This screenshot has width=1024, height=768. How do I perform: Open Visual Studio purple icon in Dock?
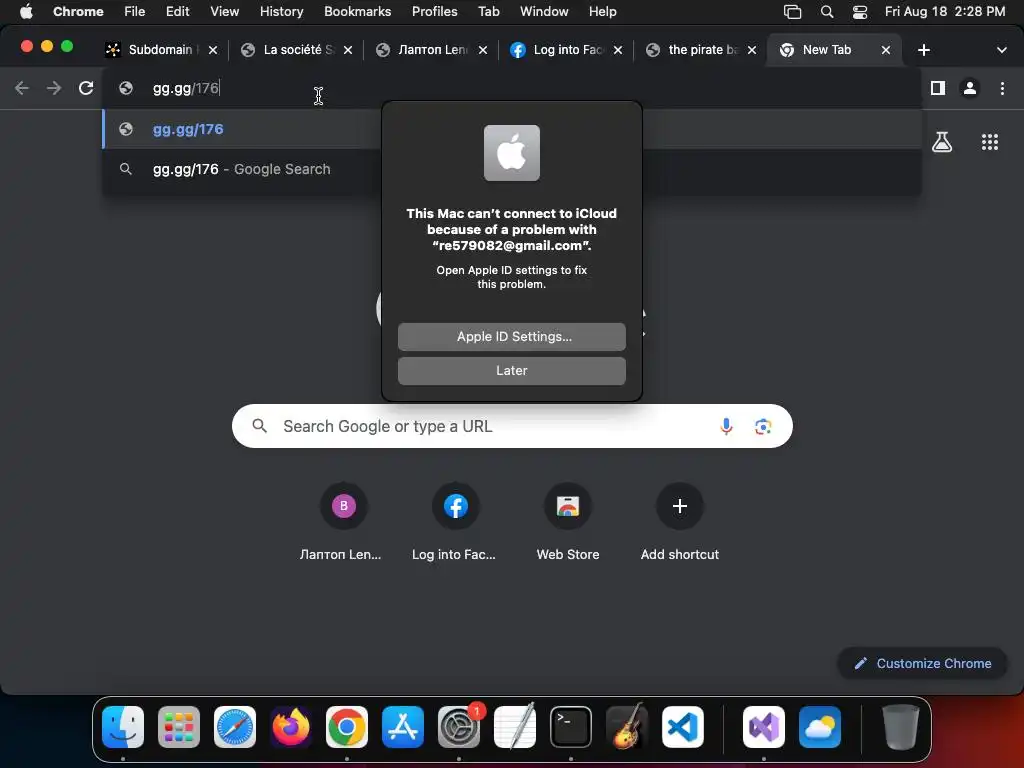(x=763, y=727)
